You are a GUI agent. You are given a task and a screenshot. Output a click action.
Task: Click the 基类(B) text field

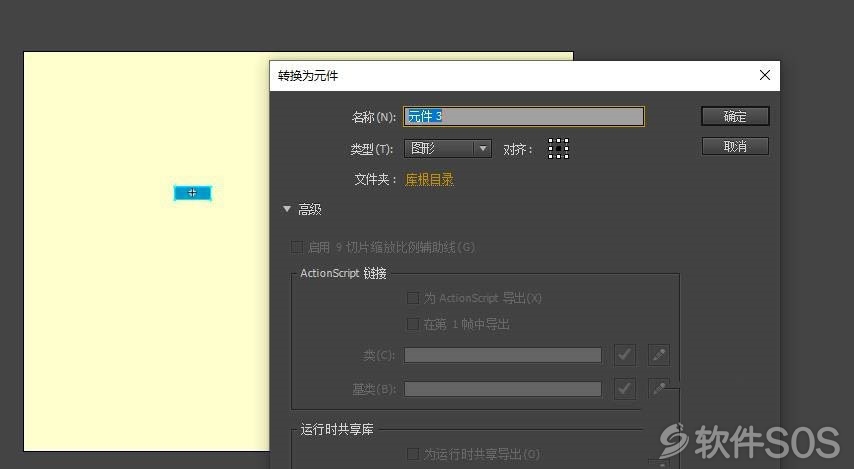coord(503,389)
